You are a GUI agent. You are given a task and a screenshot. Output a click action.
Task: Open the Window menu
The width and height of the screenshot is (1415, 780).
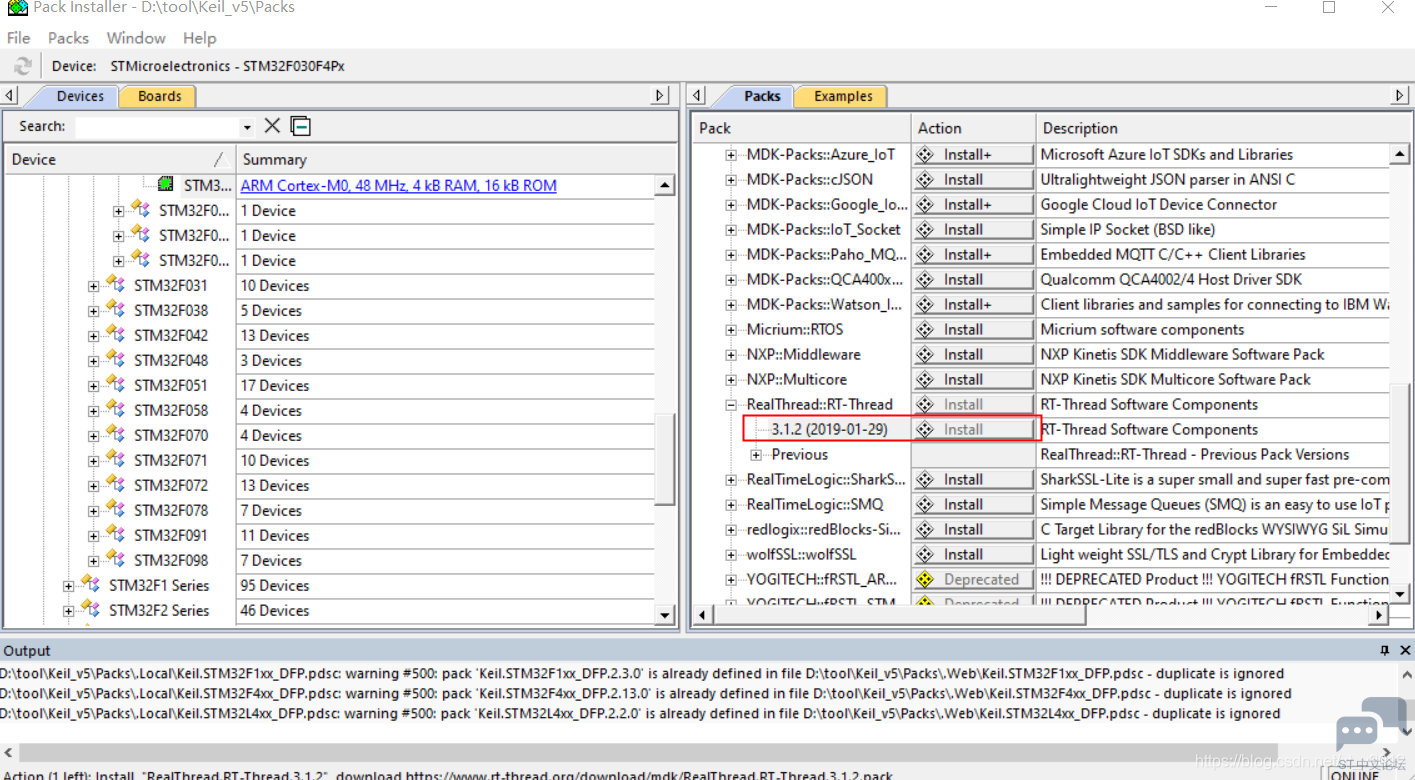(x=136, y=38)
